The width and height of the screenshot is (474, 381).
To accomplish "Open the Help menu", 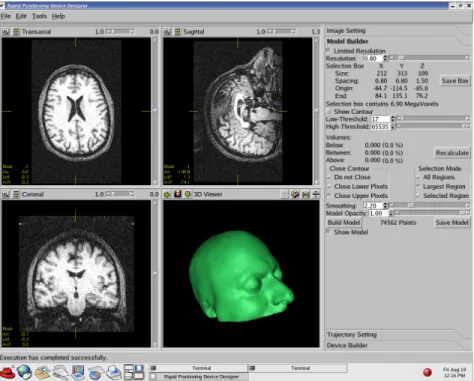I will pos(58,16).
